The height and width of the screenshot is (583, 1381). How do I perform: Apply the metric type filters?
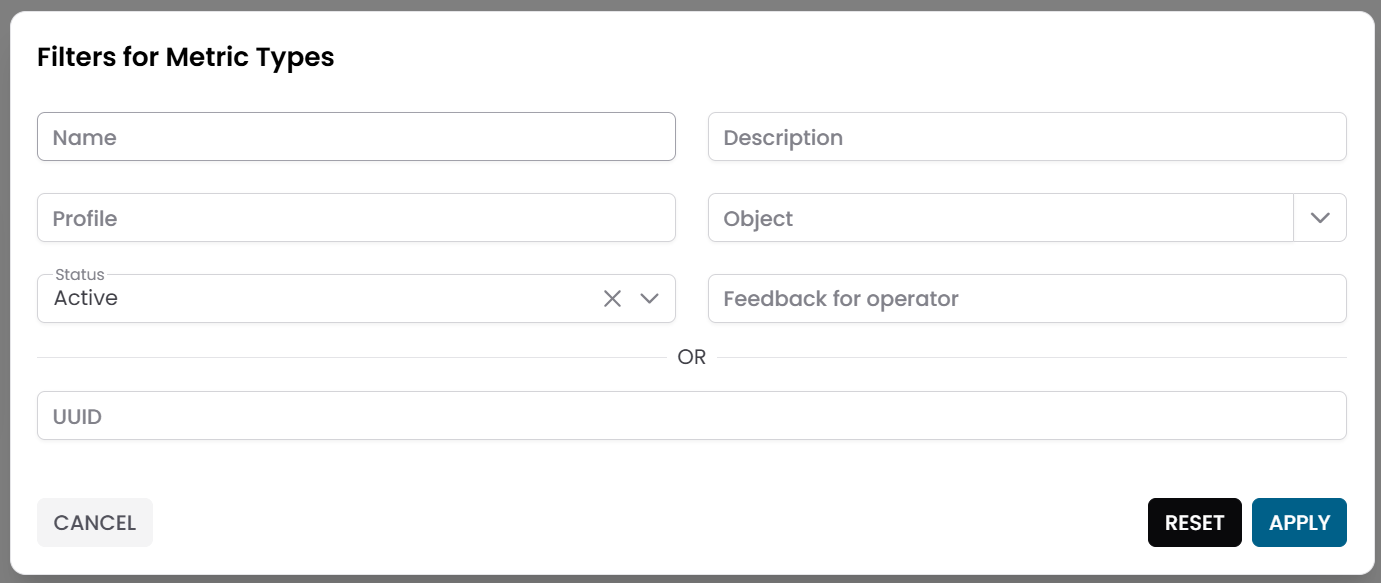point(1299,522)
